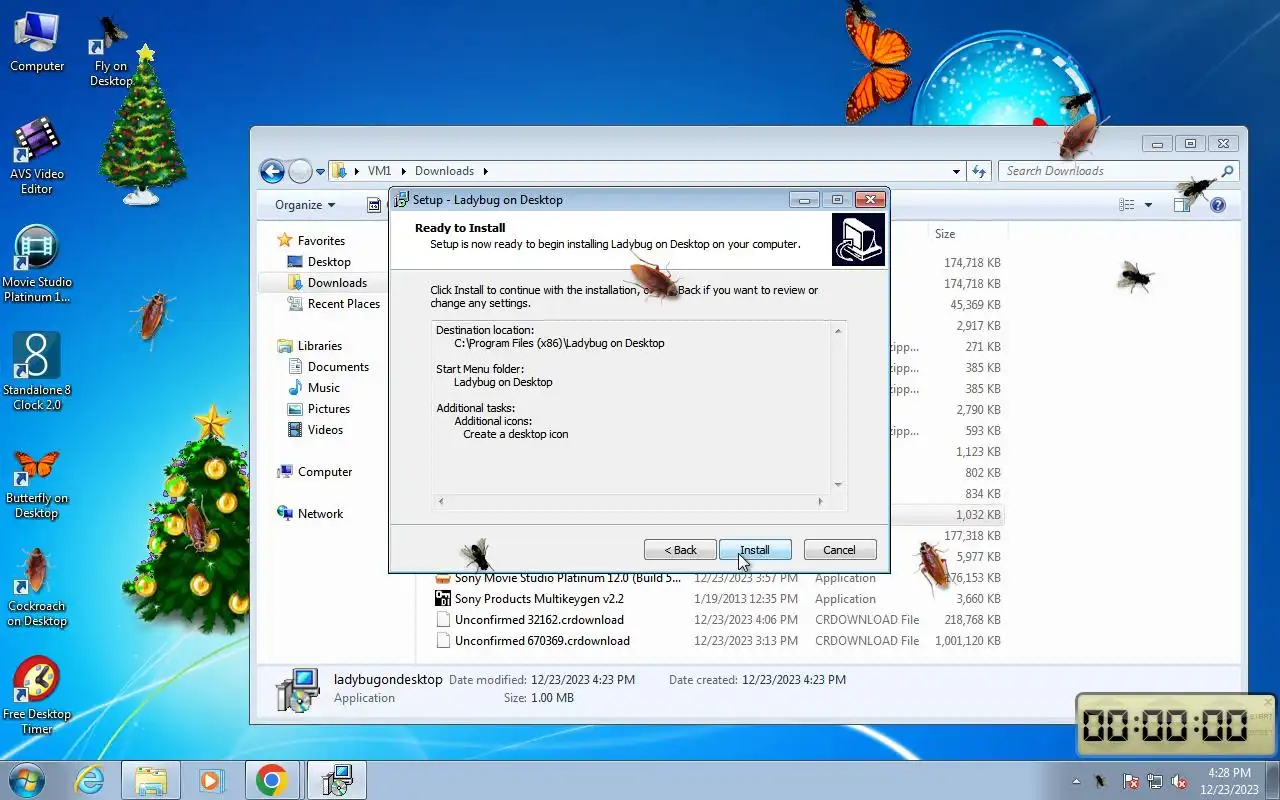Launch Internet Explorer from taskbar
1280x800 pixels.
pyautogui.click(x=89, y=780)
